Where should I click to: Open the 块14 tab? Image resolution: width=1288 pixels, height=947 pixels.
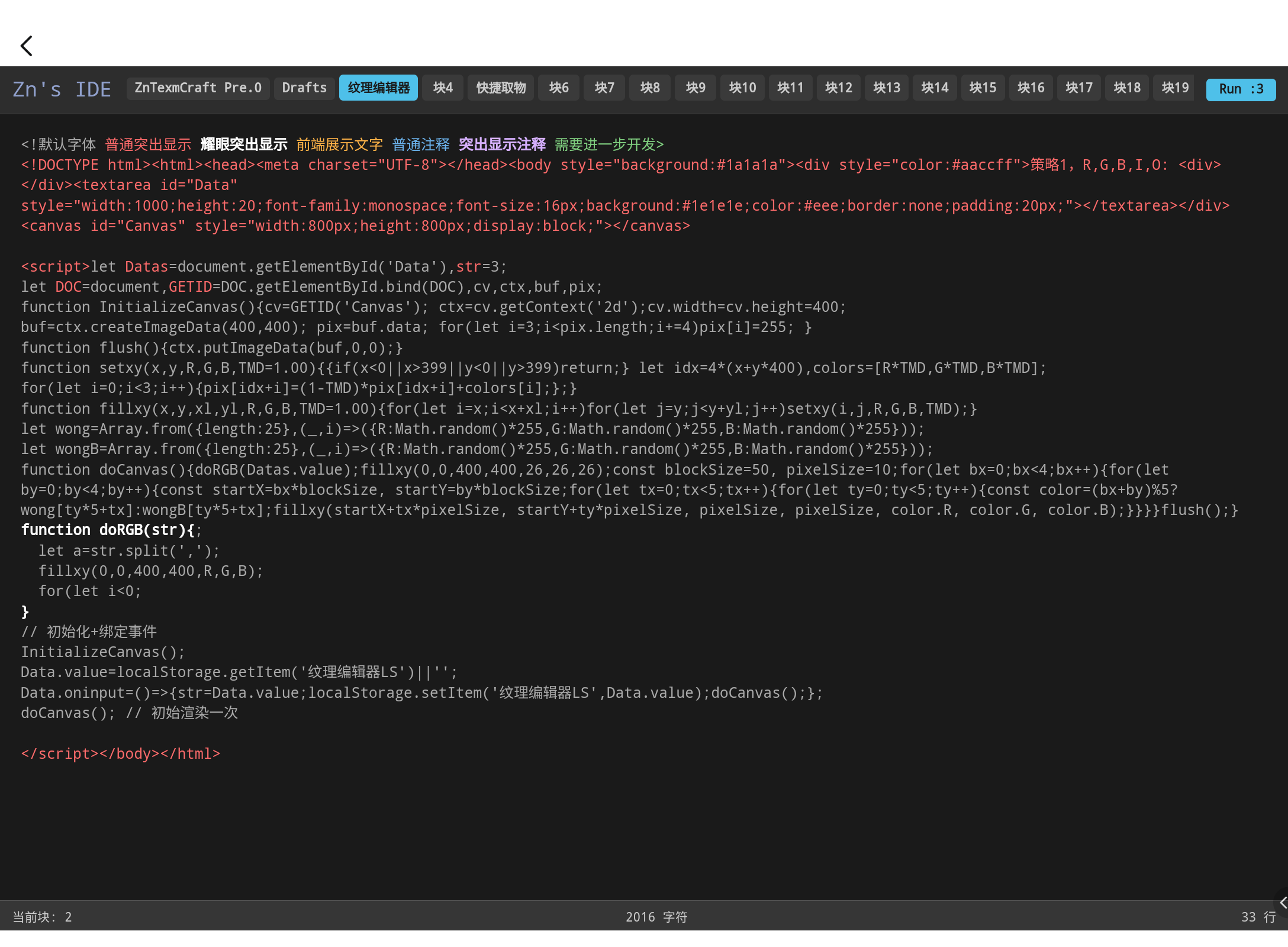pos(935,88)
